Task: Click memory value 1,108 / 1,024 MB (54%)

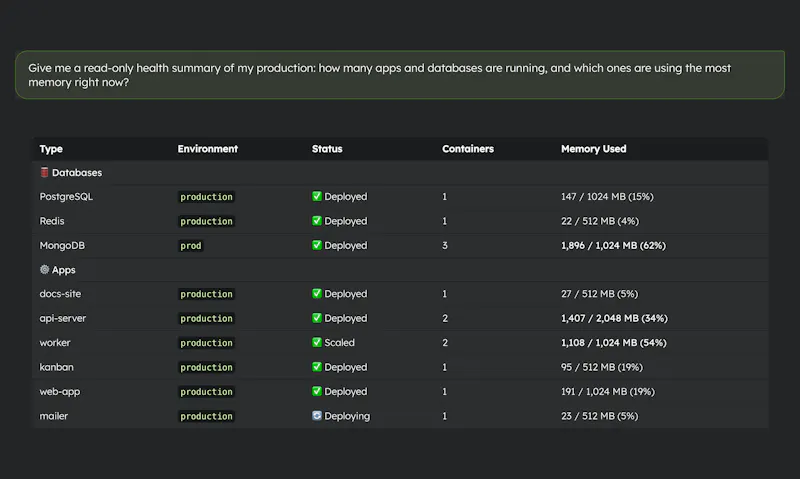Action: click(614, 343)
